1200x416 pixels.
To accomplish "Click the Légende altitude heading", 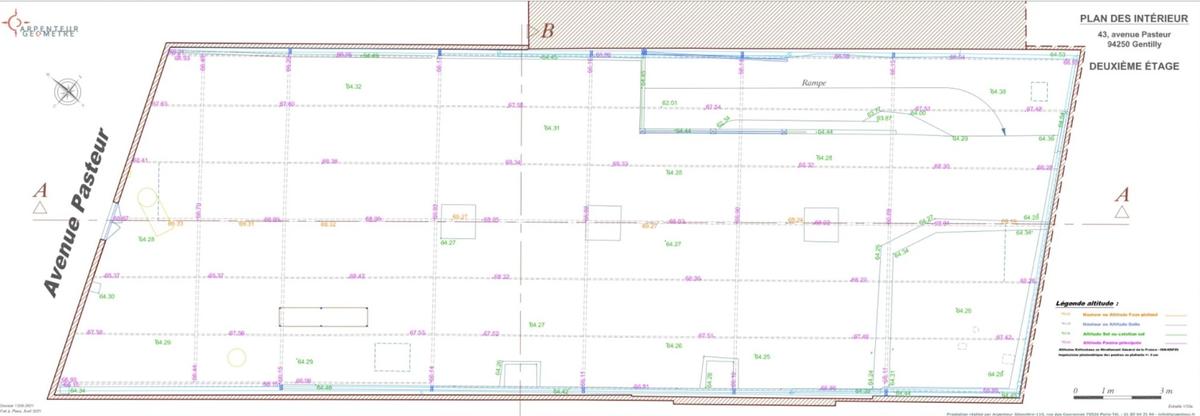I will coord(1087,302).
